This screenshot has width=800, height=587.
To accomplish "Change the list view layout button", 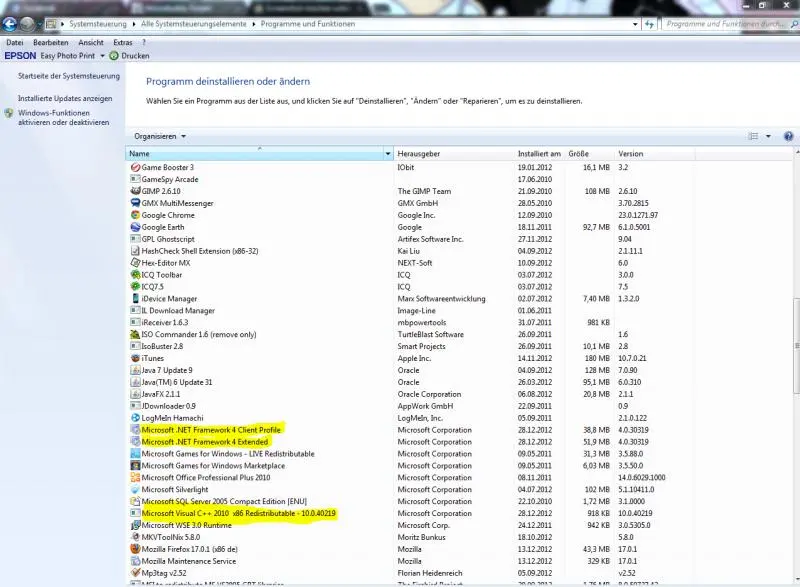I will coord(753,136).
